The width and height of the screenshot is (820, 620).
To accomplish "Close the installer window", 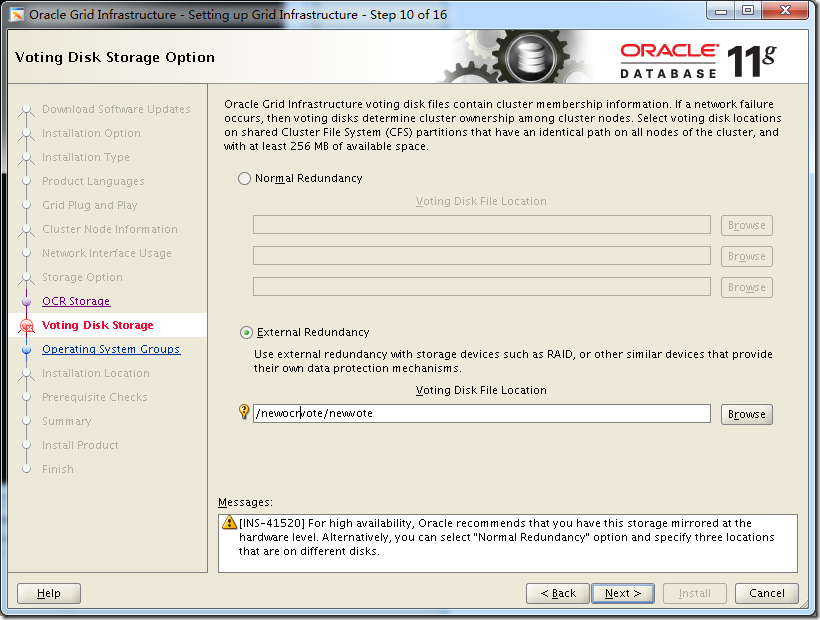I will click(785, 11).
